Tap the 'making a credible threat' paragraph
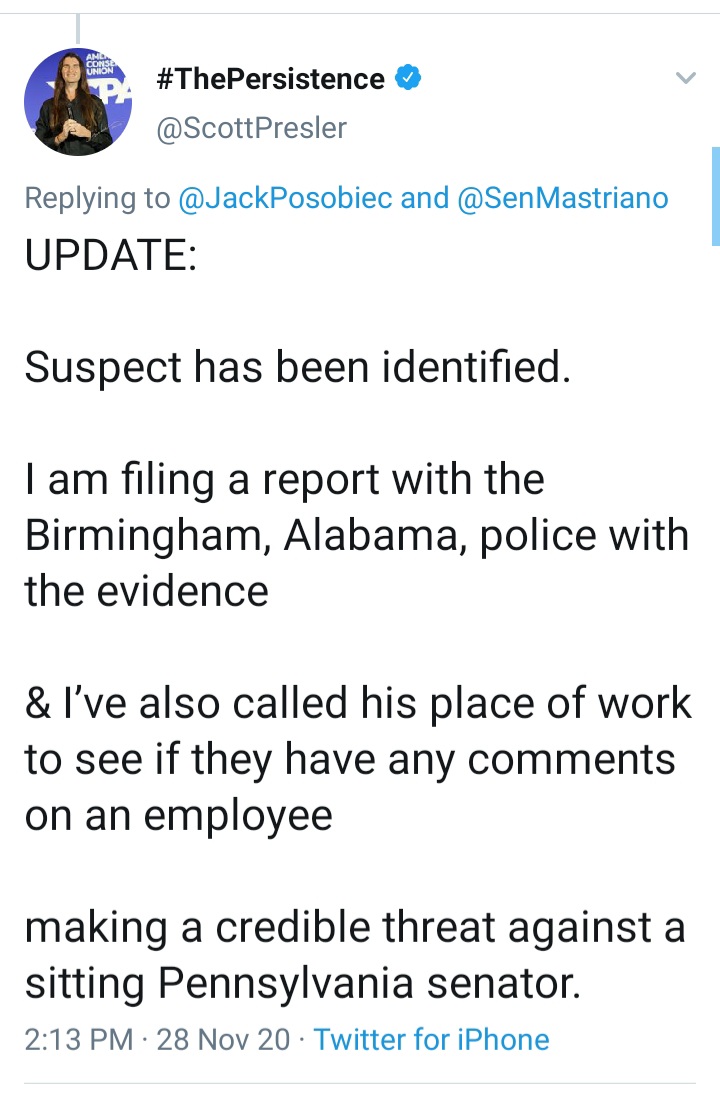Viewport: 720px width, 1104px height. tap(355, 955)
